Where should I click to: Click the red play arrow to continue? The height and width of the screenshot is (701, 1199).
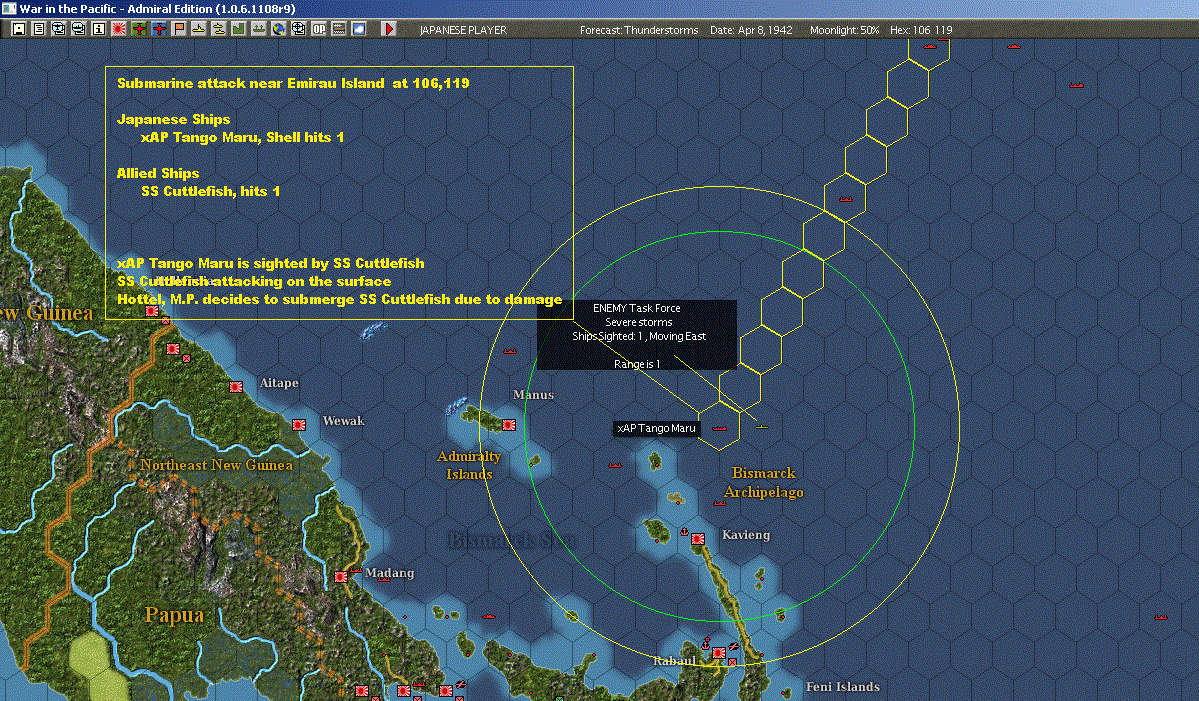[388, 29]
